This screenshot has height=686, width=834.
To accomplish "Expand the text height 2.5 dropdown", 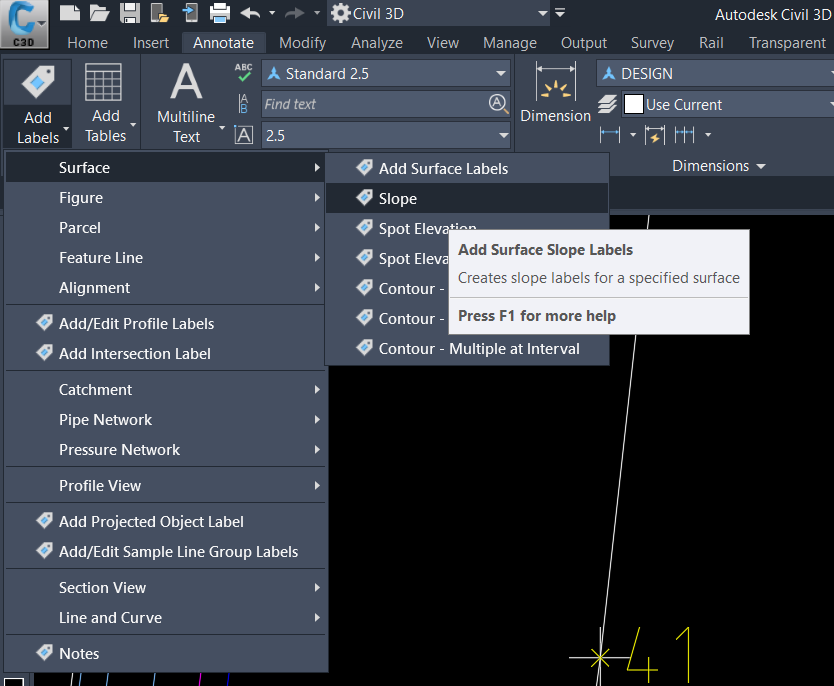I will pyautogui.click(x=503, y=136).
